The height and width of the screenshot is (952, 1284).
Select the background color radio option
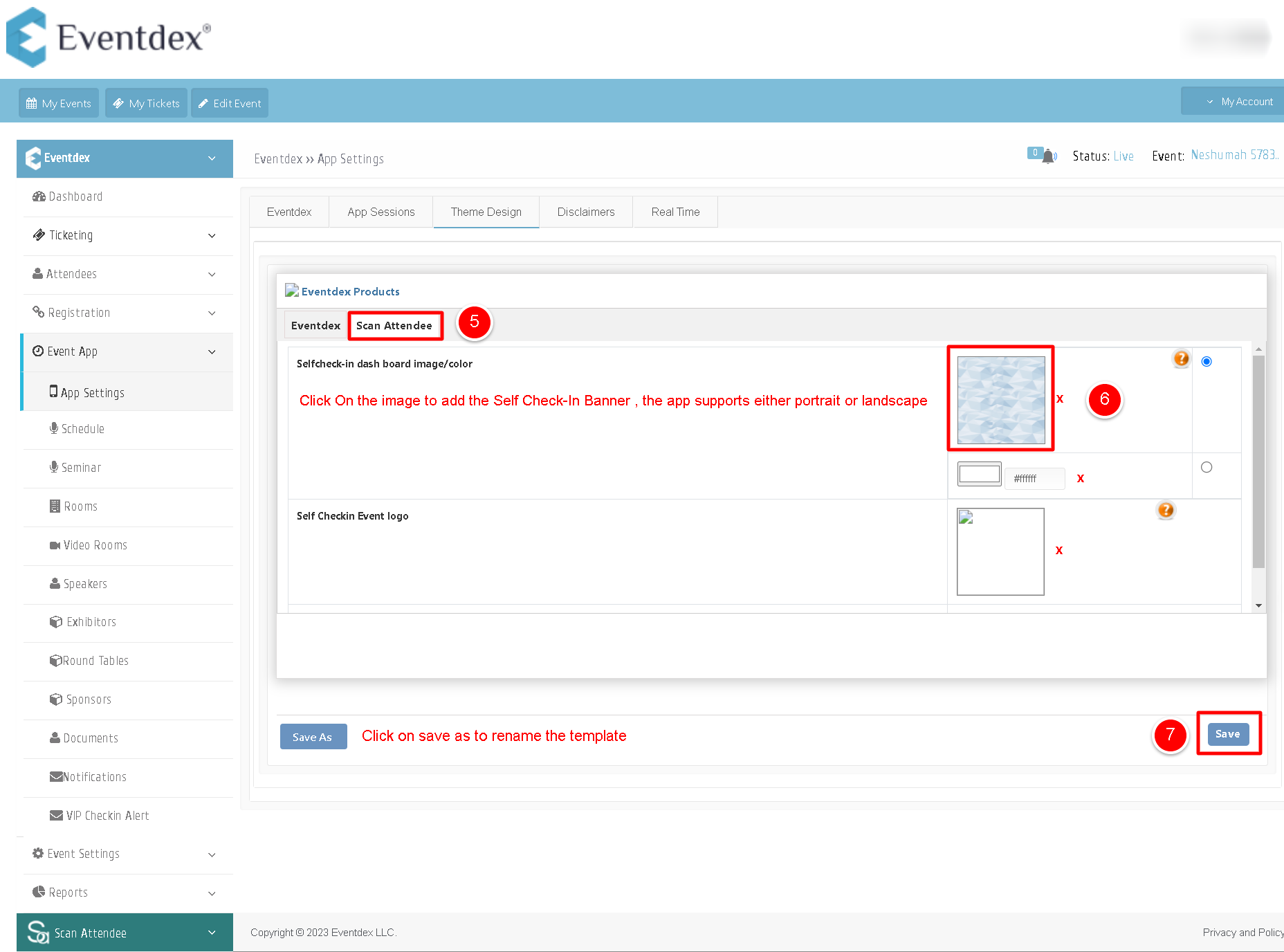click(x=1207, y=467)
